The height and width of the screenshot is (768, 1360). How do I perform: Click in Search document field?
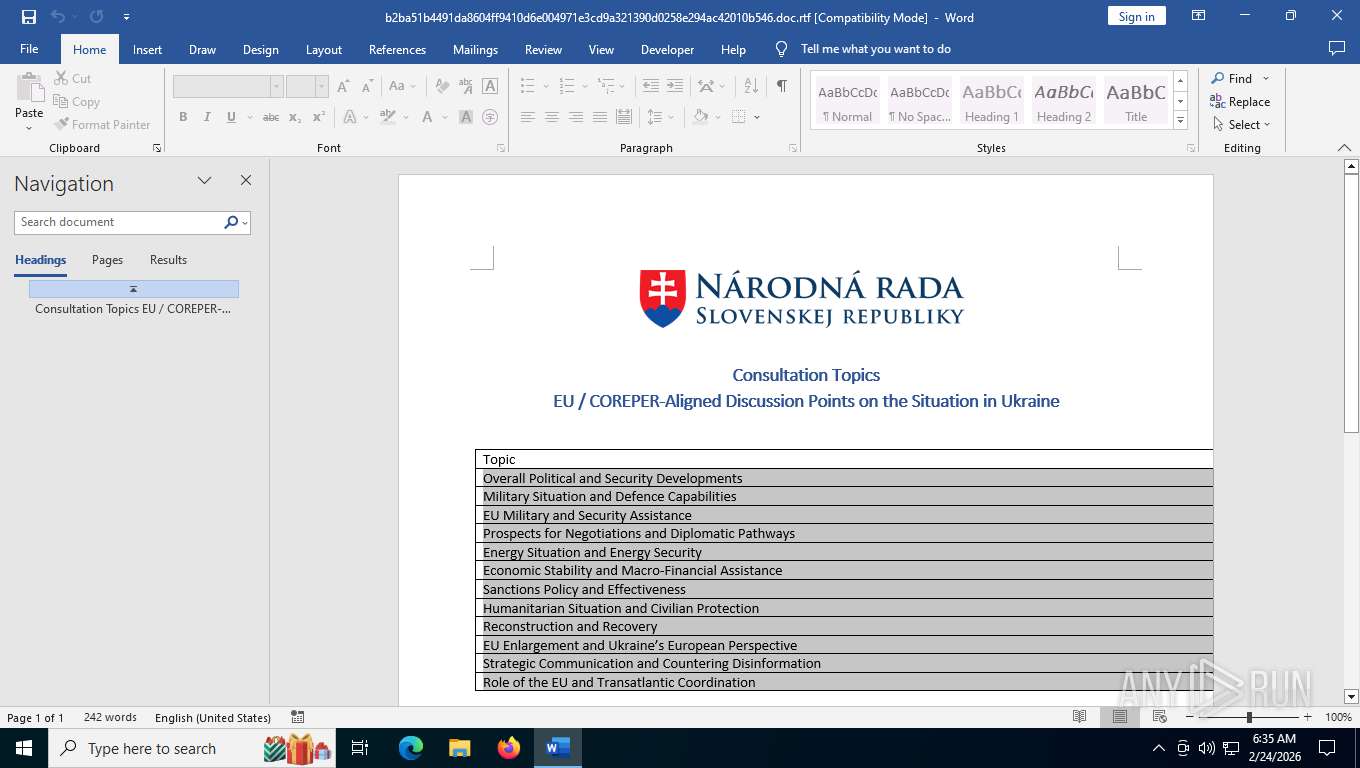120,222
